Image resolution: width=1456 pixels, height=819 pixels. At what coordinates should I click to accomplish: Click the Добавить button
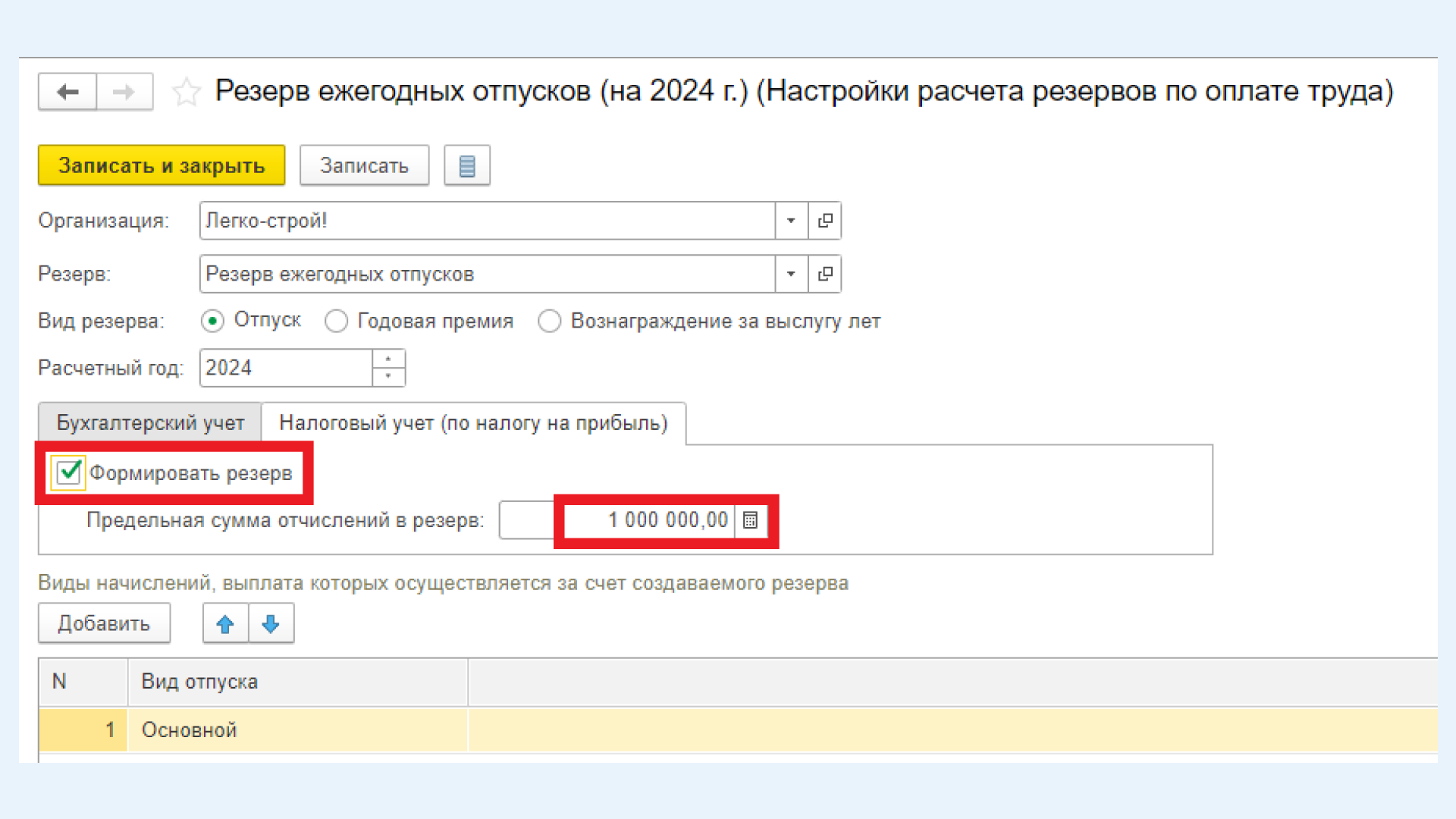[105, 623]
